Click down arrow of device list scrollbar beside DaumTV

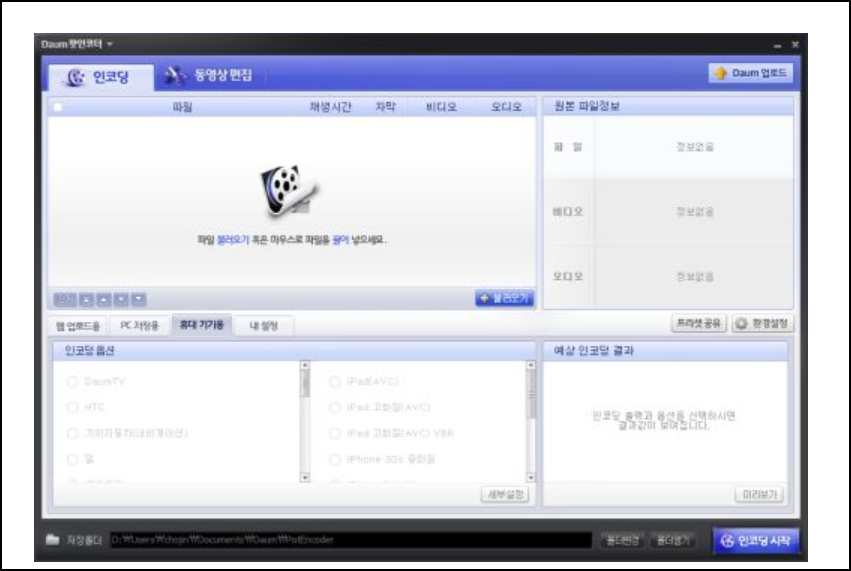pos(304,478)
